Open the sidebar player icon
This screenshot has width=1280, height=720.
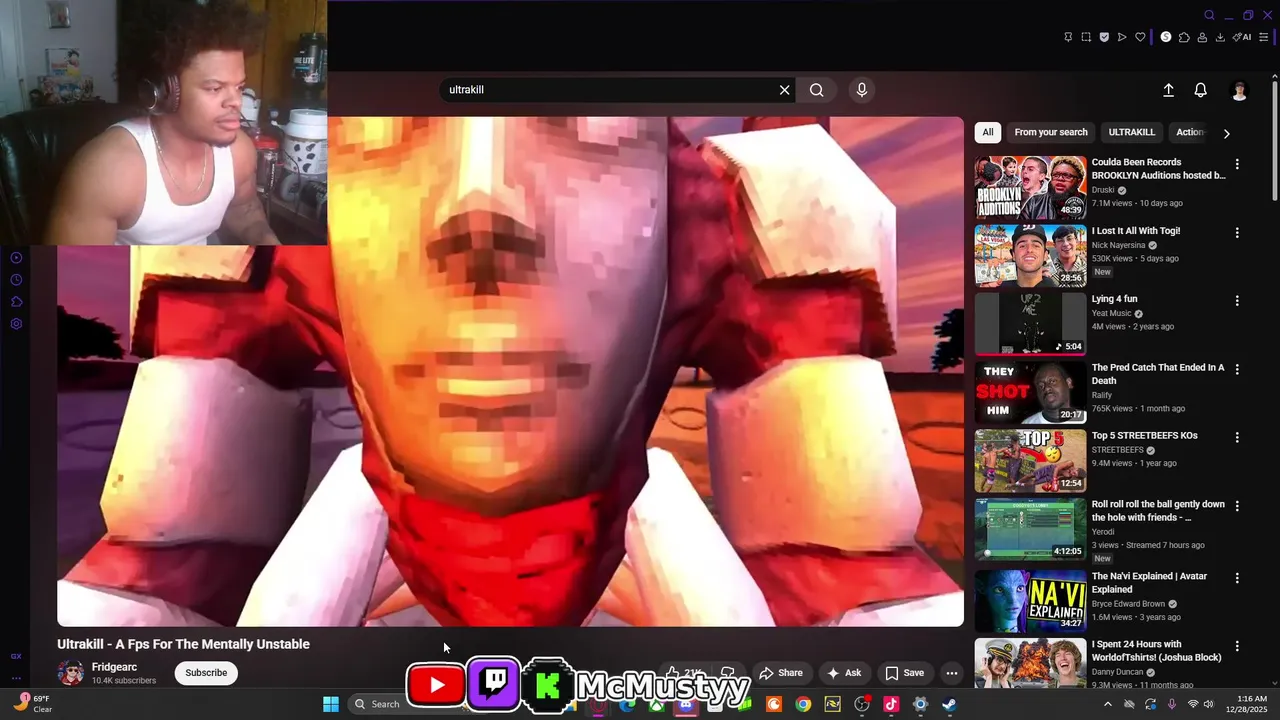(x=16, y=258)
